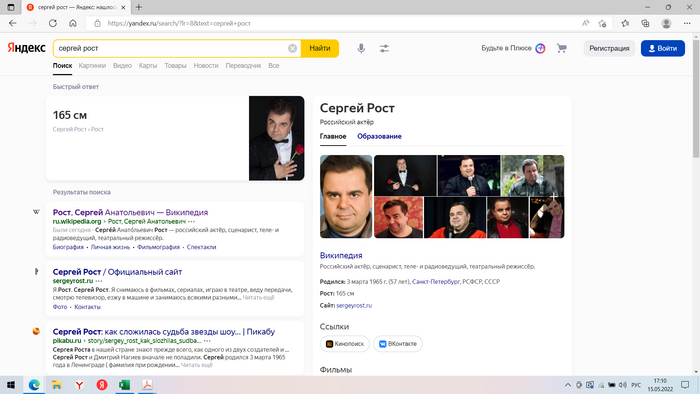The image size is (700, 394).
Task: Open quick answer photo with rose
Action: point(277,138)
